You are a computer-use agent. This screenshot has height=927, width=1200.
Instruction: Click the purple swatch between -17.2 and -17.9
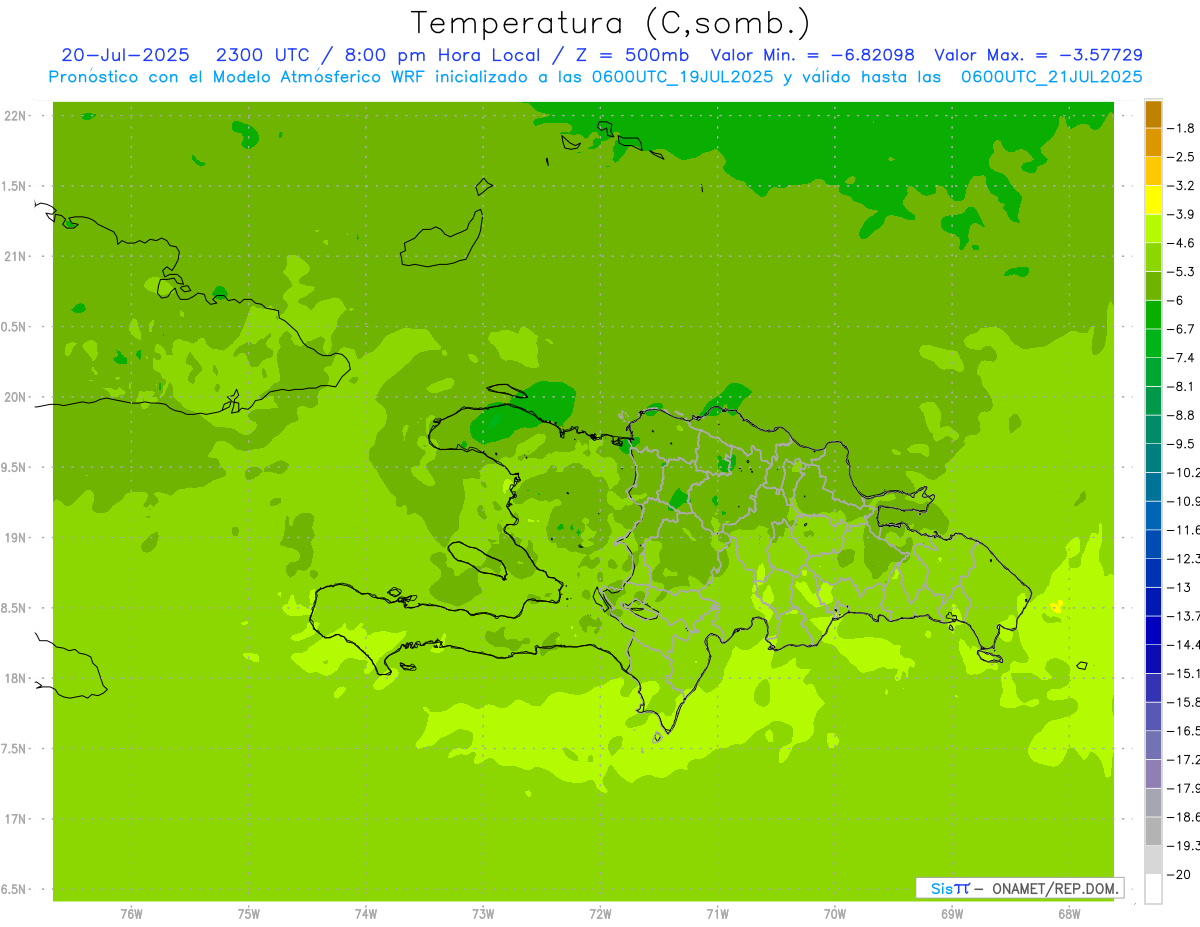point(1153,773)
